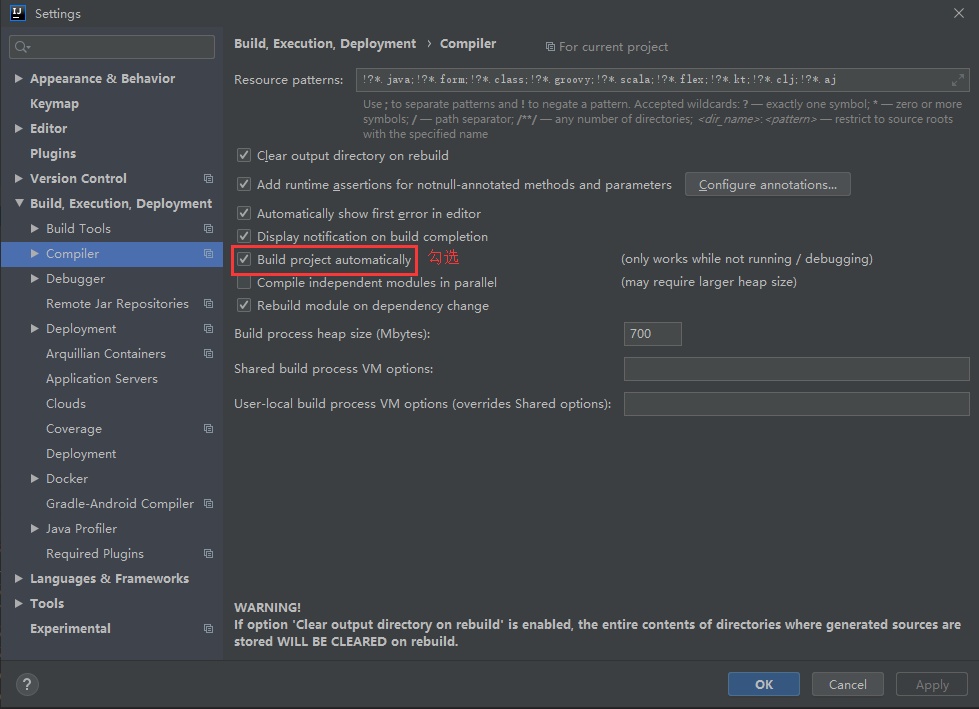This screenshot has width=979, height=709.
Task: Click the Cancel button
Action: [x=847, y=684]
